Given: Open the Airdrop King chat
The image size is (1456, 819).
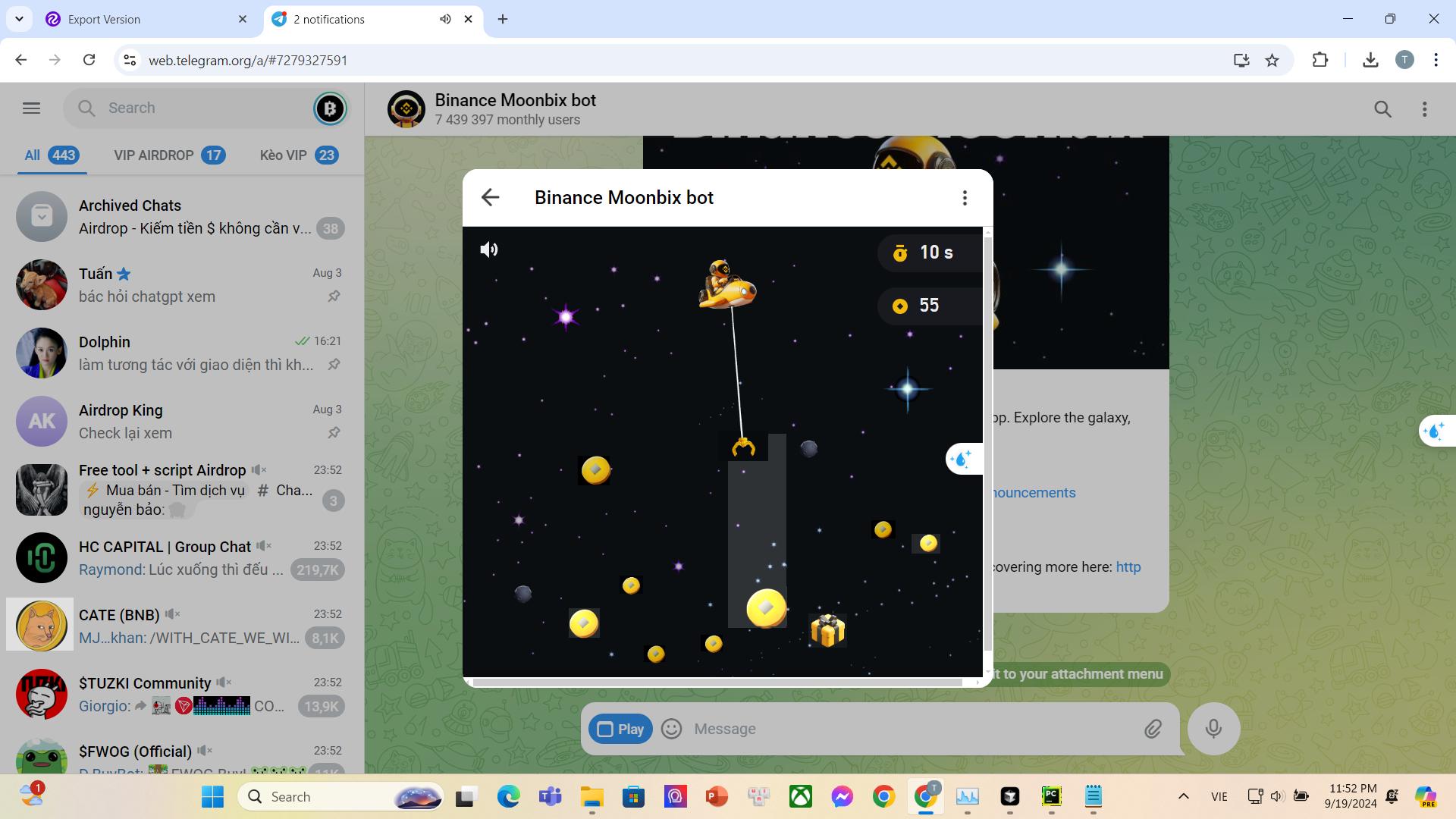Looking at the screenshot, I should (x=182, y=422).
